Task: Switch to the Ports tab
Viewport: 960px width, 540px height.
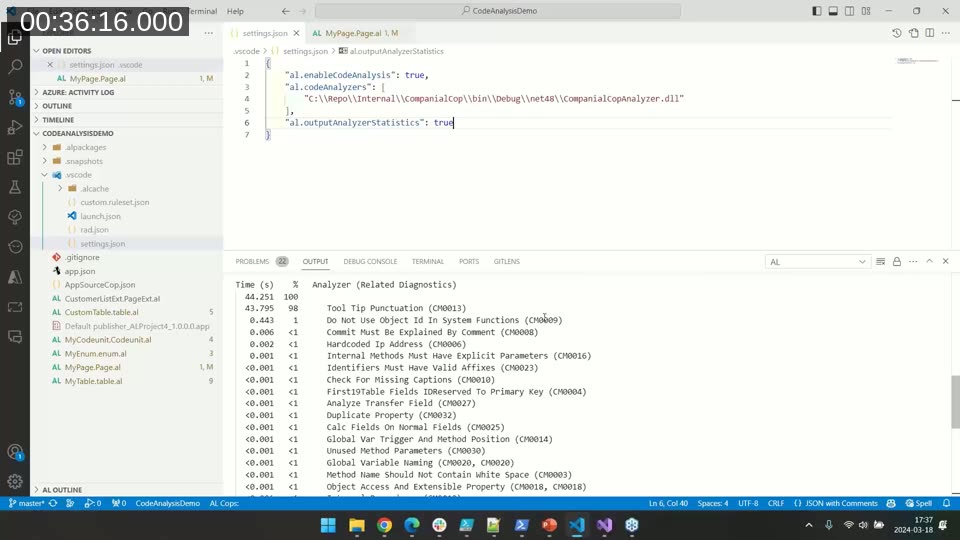Action: click(x=469, y=261)
